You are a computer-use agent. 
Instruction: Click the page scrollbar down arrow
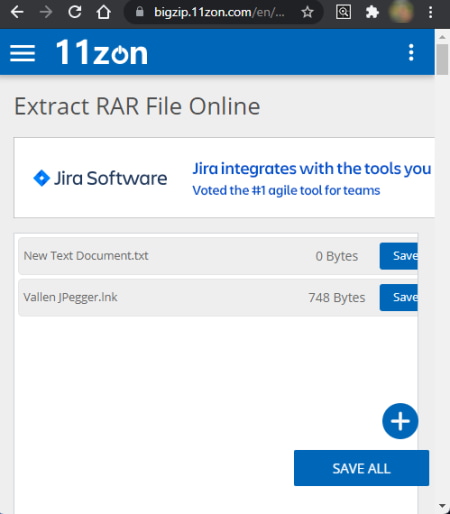(442, 506)
